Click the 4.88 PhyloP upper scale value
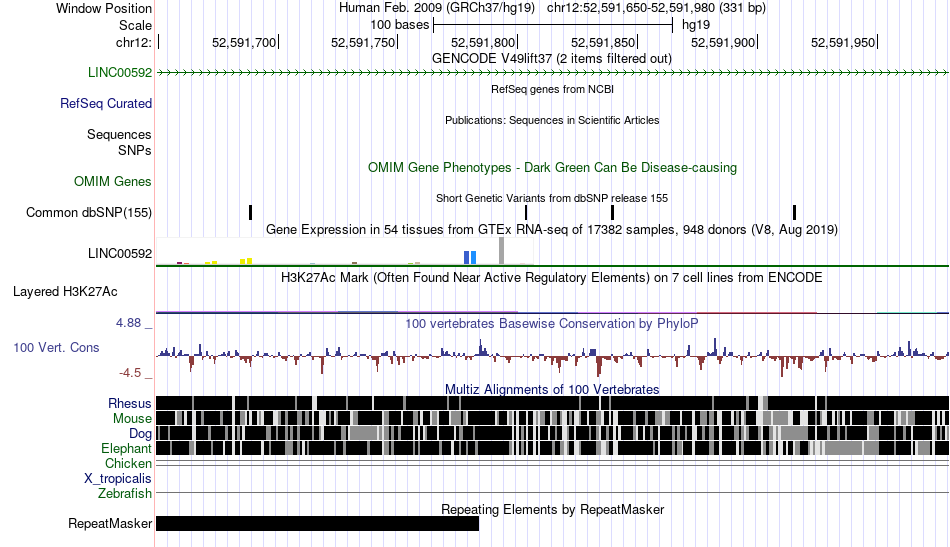Image resolution: width=950 pixels, height=547 pixels. (128, 323)
